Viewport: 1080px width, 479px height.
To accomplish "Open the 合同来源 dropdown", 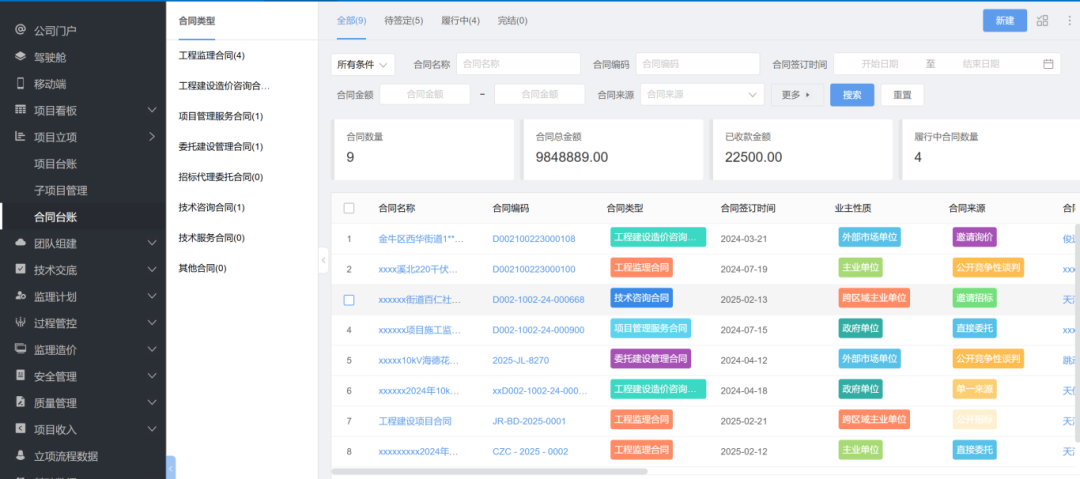I will pos(703,94).
